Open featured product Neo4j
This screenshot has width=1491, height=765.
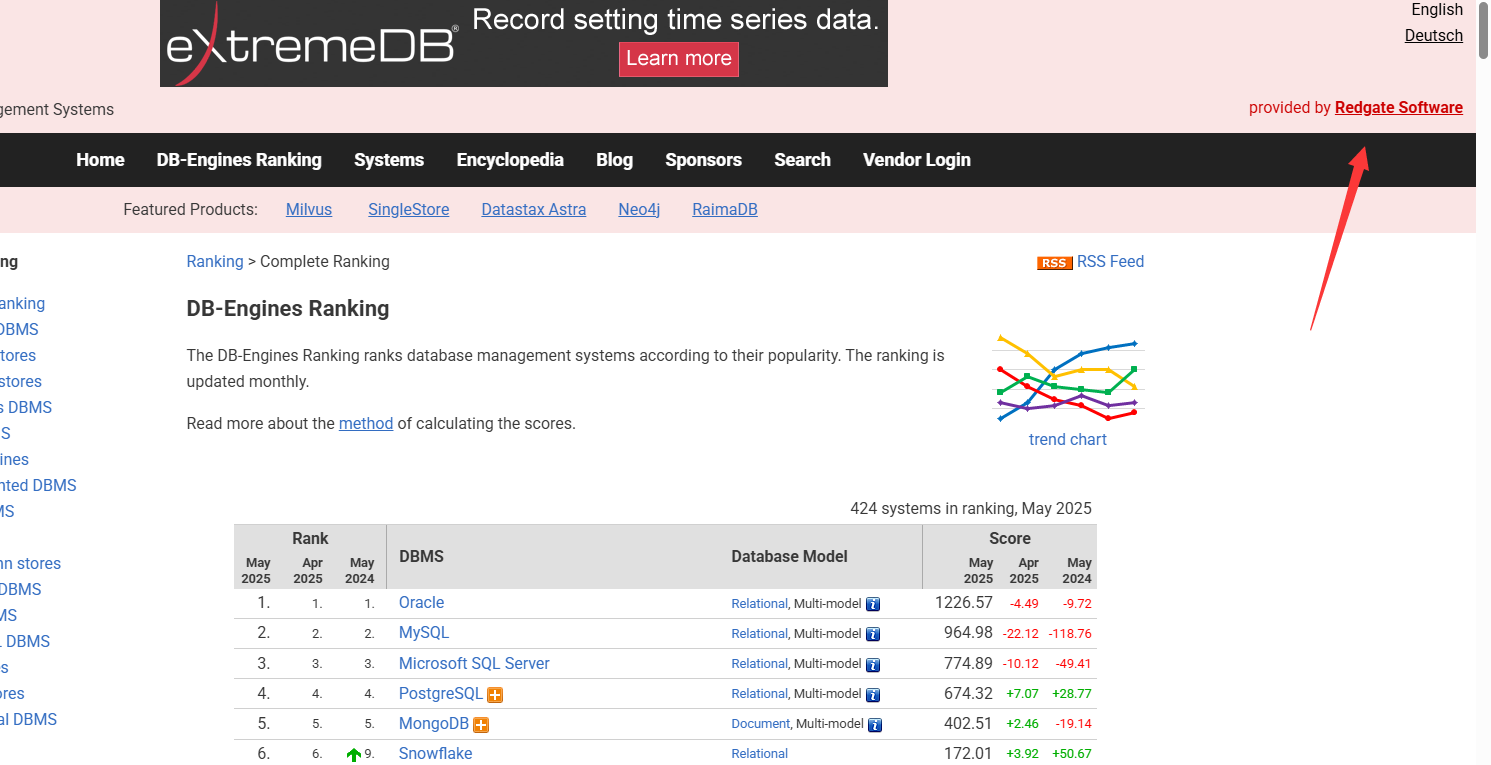(x=639, y=210)
